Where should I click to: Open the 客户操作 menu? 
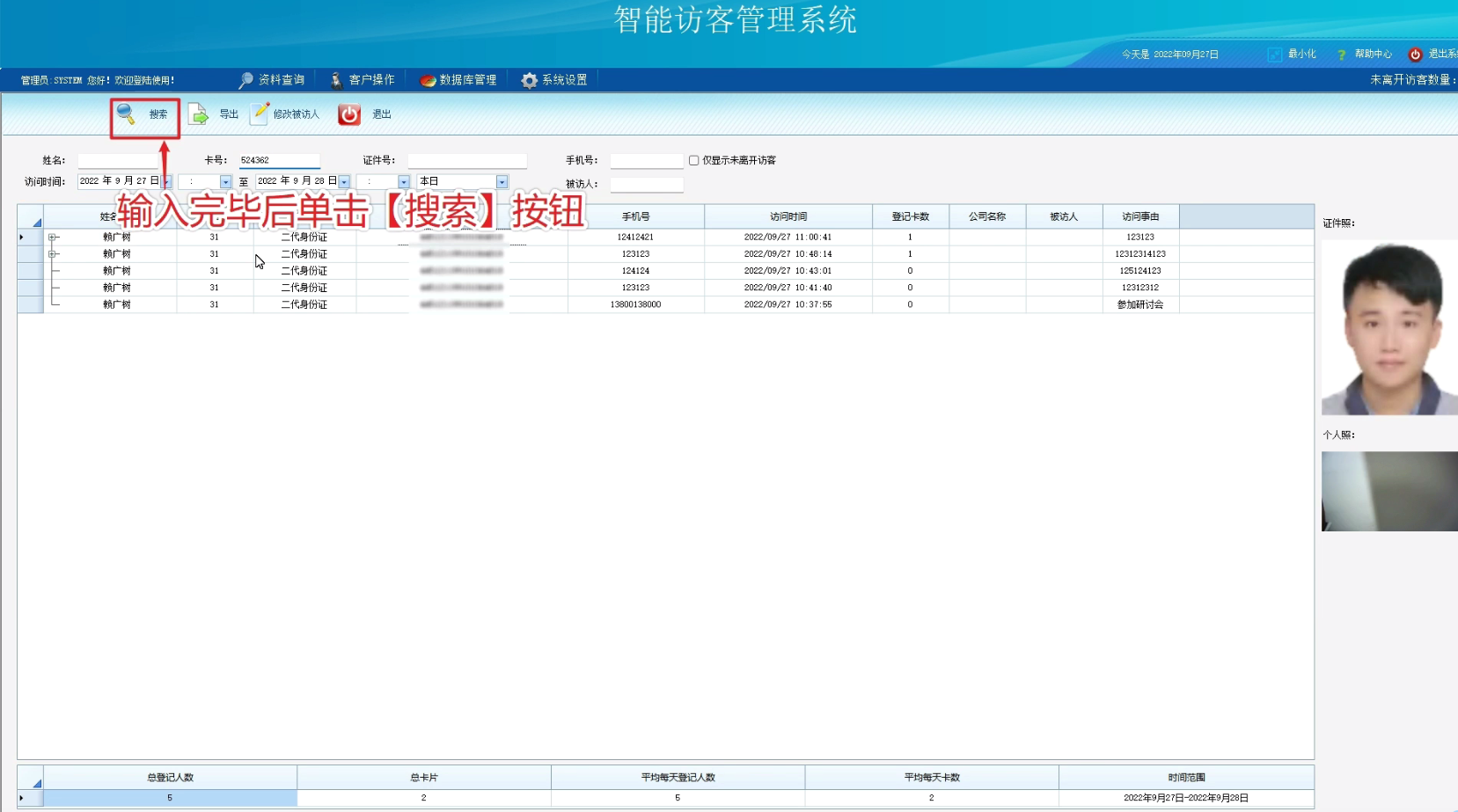363,80
